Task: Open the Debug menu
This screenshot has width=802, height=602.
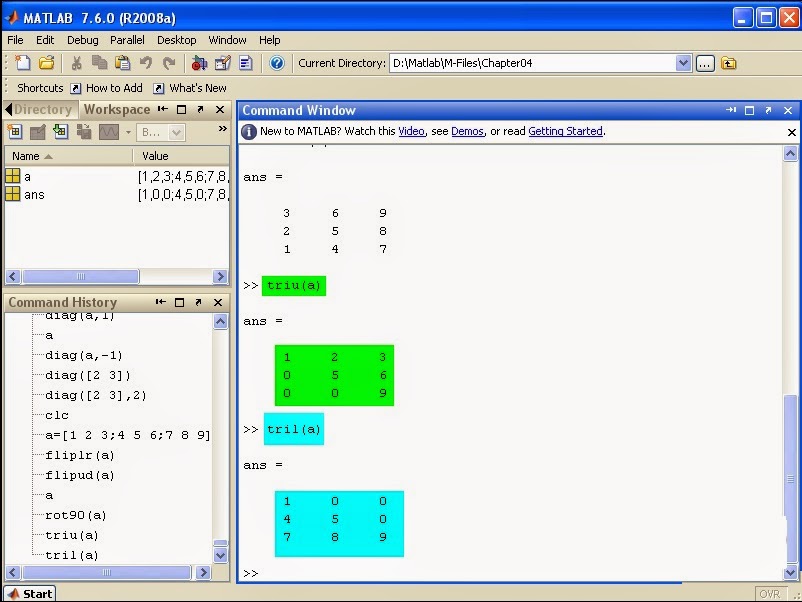Action: coord(82,40)
